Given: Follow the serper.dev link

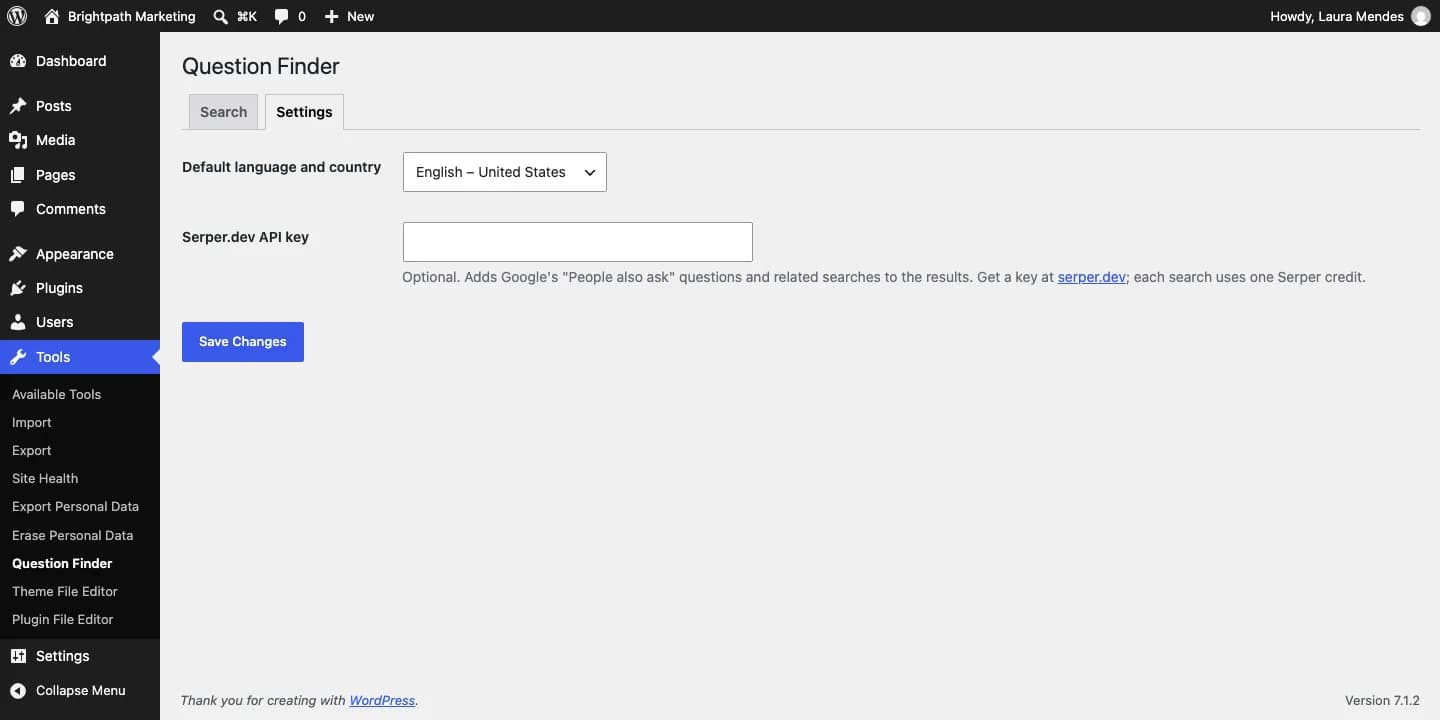Looking at the screenshot, I should click(x=1092, y=277).
